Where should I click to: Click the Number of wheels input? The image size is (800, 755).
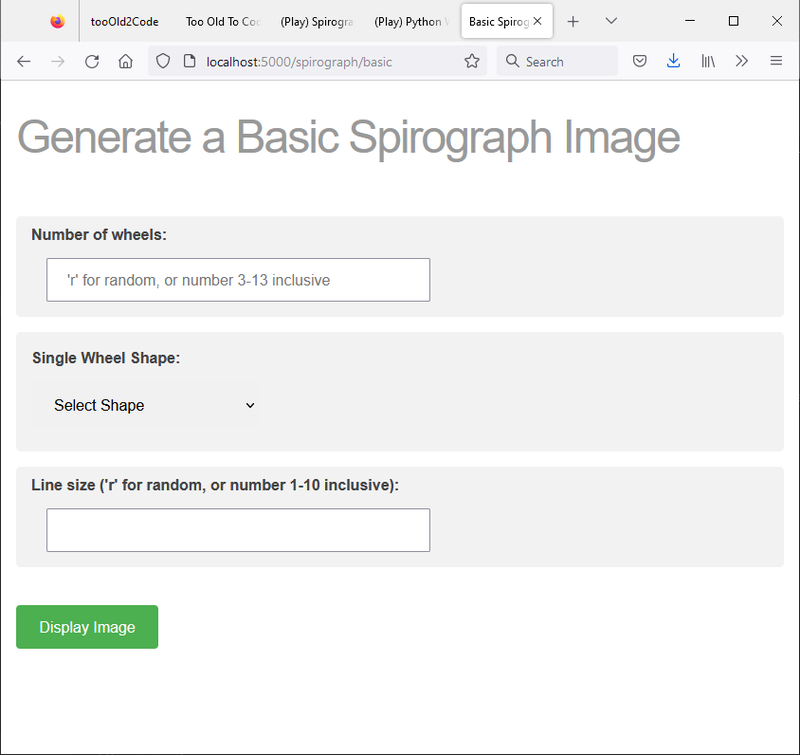tap(238, 280)
